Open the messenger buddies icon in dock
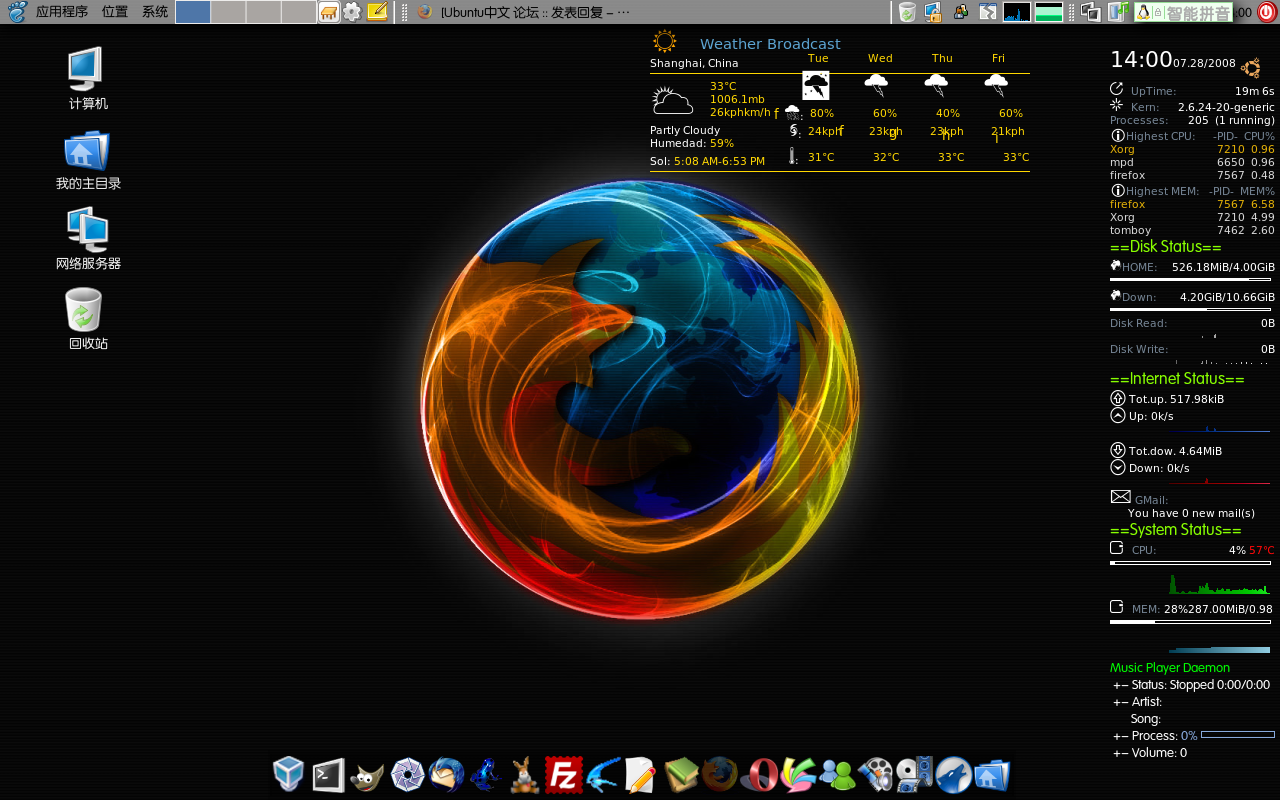 (837, 775)
